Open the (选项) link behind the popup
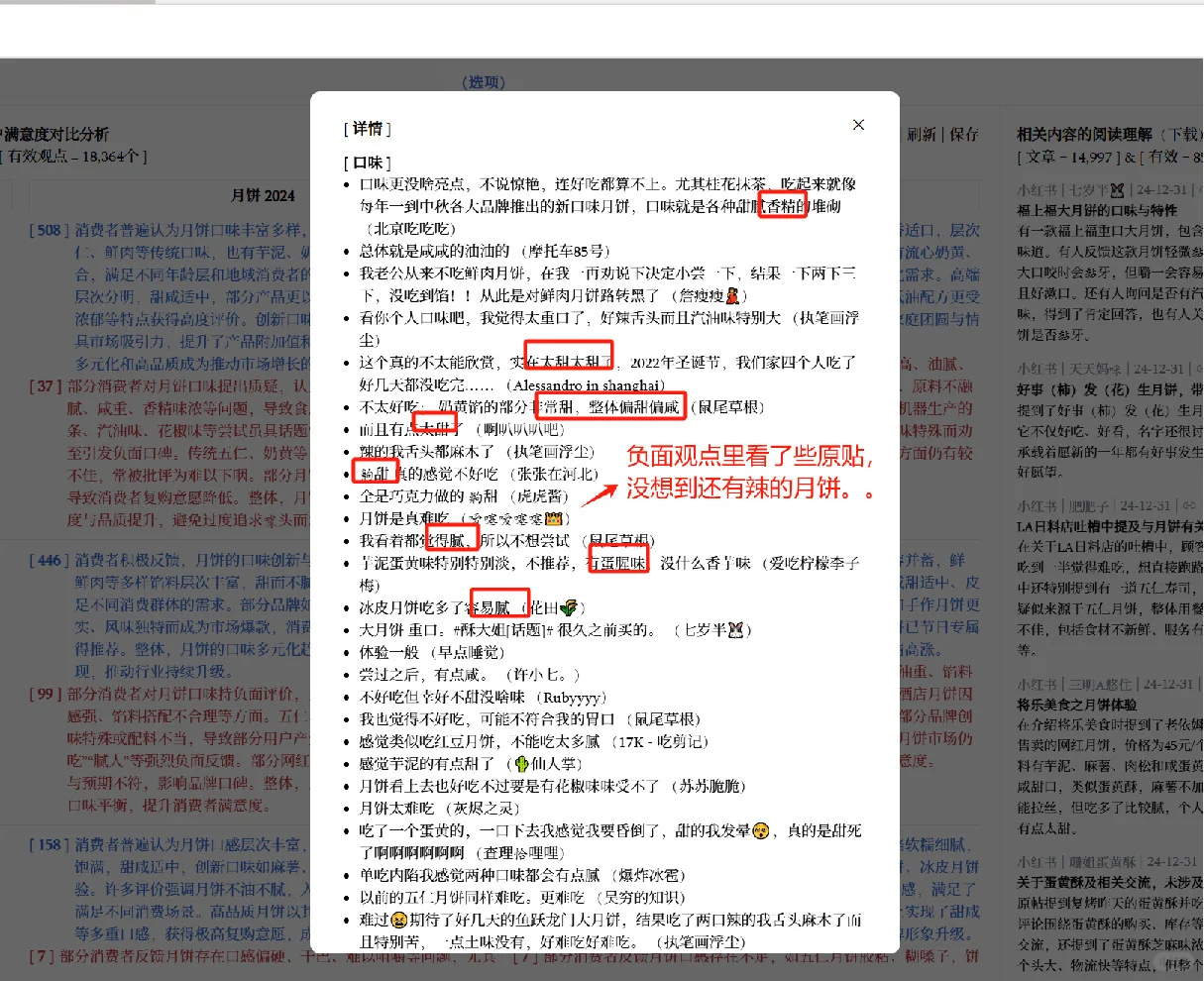 pos(484,82)
